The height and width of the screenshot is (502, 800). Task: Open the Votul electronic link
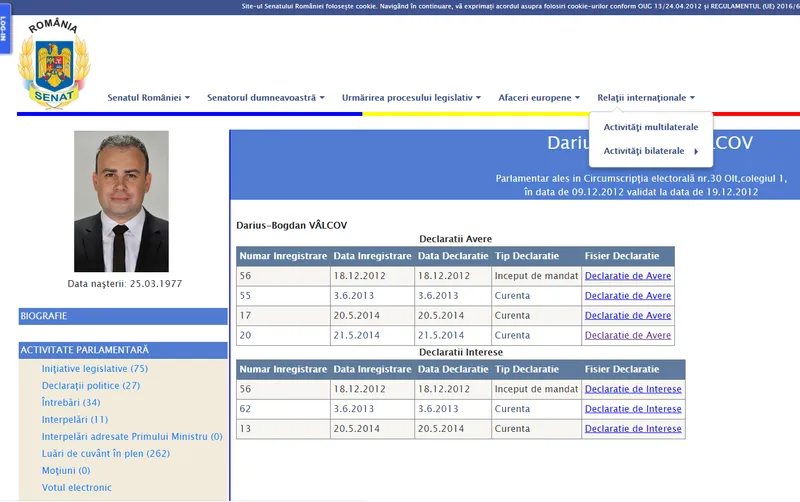77,488
